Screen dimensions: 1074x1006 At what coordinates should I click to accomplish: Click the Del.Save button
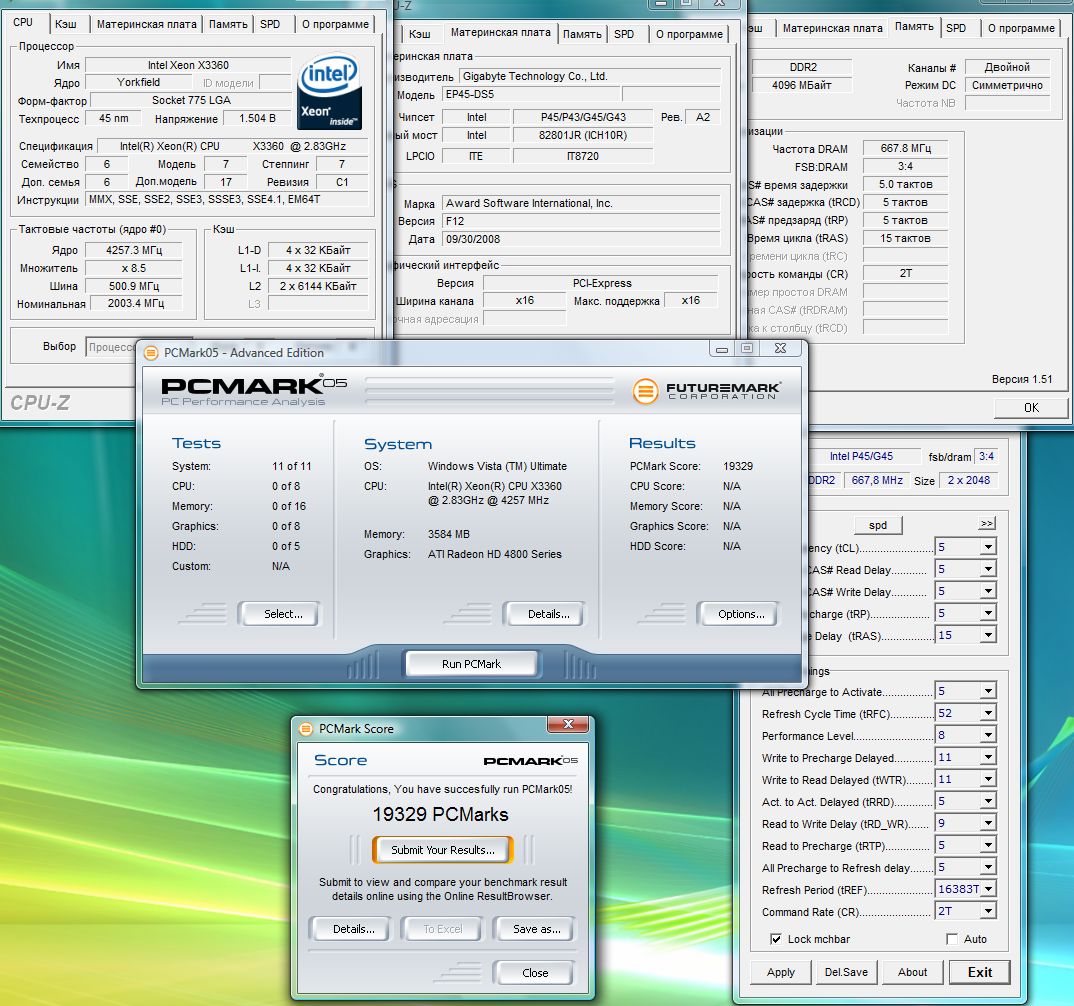pyautogui.click(x=846, y=972)
